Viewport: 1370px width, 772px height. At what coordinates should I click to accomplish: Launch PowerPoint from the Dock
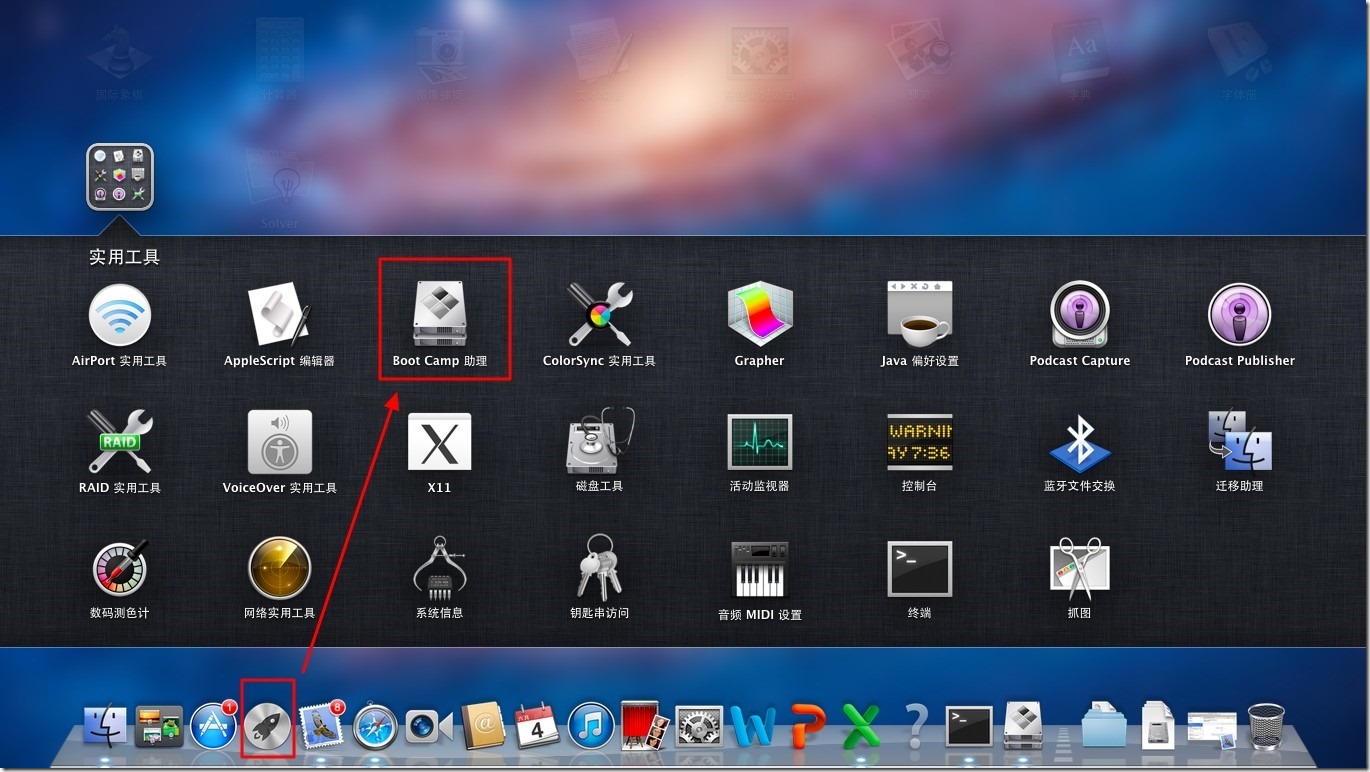pyautogui.click(x=806, y=726)
